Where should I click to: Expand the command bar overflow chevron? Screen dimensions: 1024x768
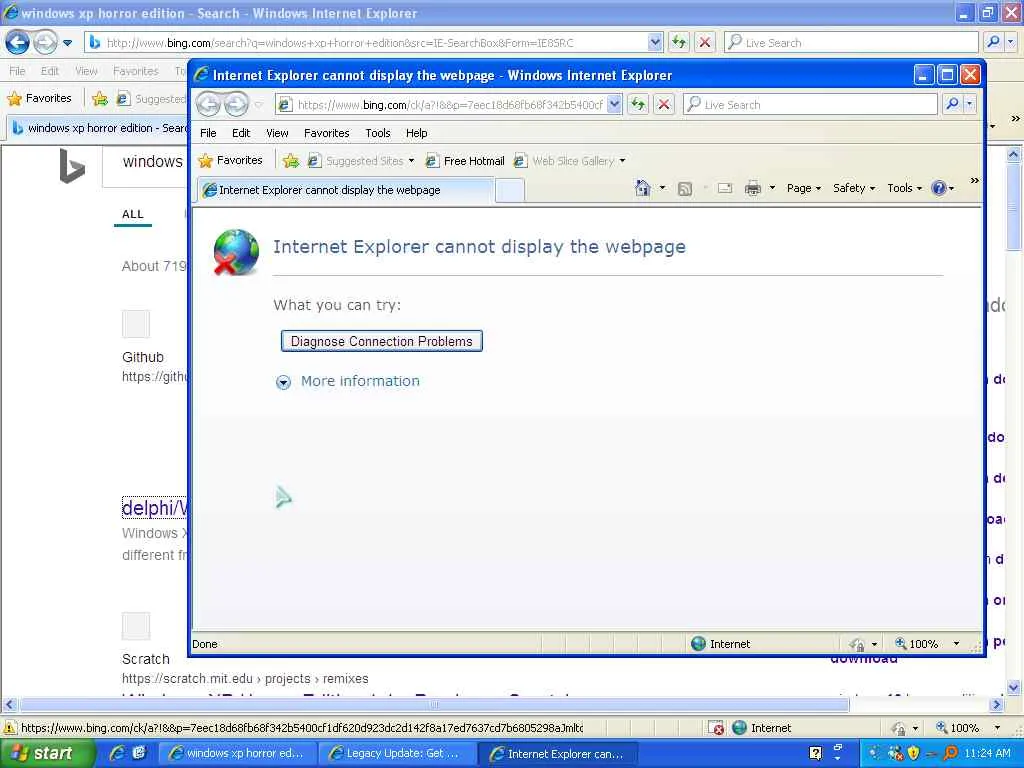pos(974,180)
